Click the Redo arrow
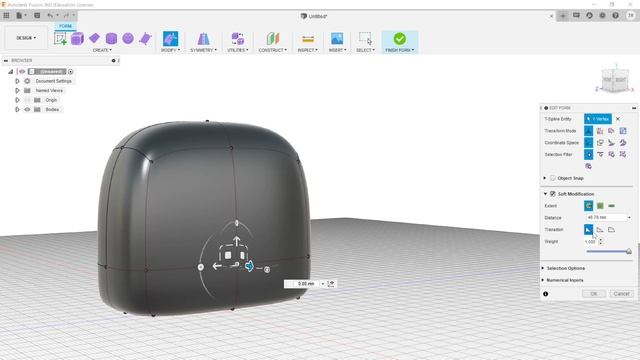The image size is (640, 360). coord(66,16)
